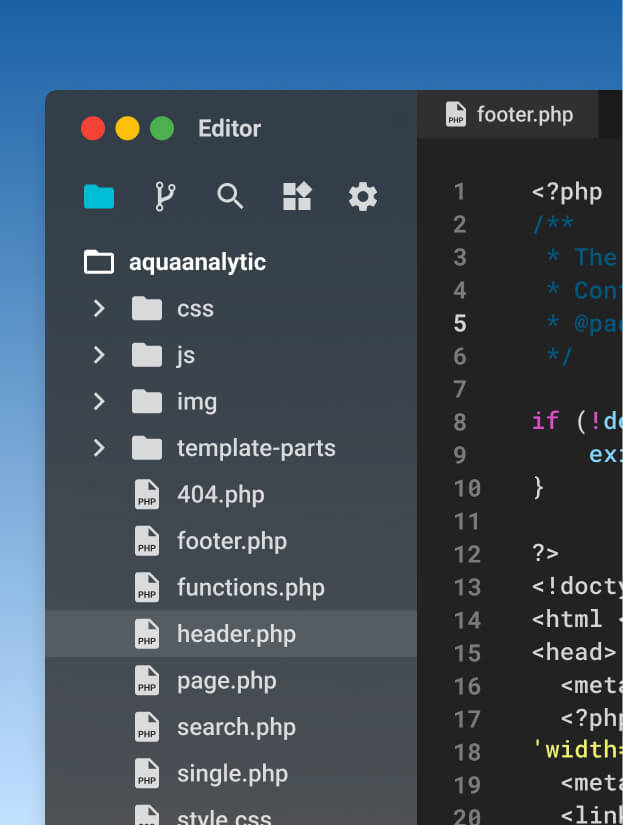
Task: Open footer.php in the file tree
Action: tap(231, 541)
